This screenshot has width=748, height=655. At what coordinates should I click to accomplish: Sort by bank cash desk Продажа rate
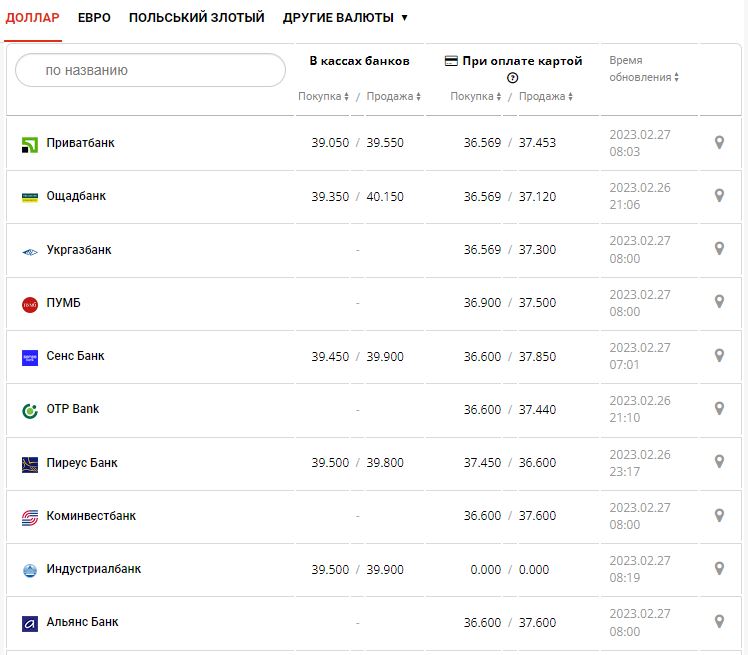click(x=393, y=97)
